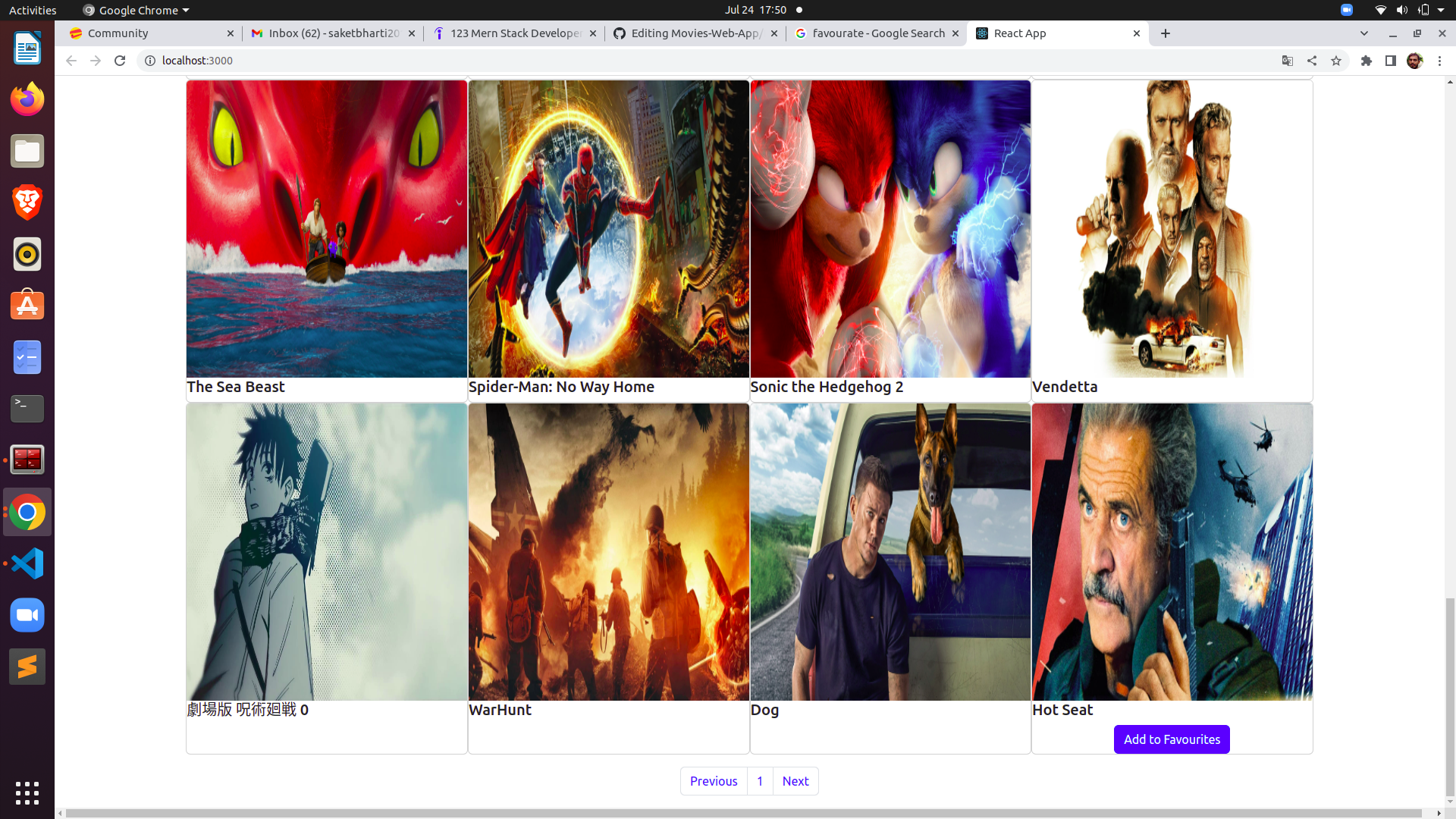Bookmark the page with the star icon
1456x819 pixels.
coord(1336,61)
